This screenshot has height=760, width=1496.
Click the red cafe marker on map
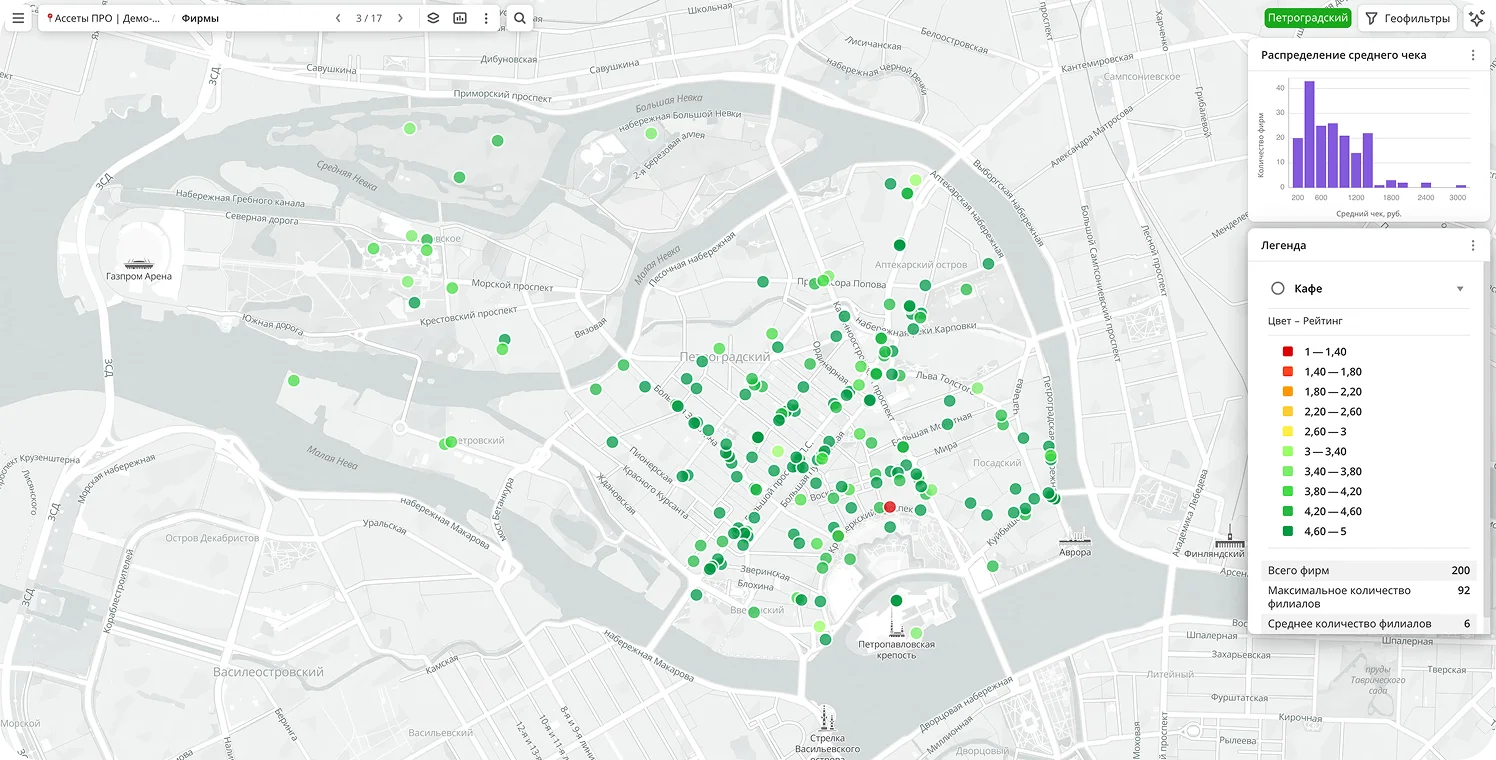point(890,507)
